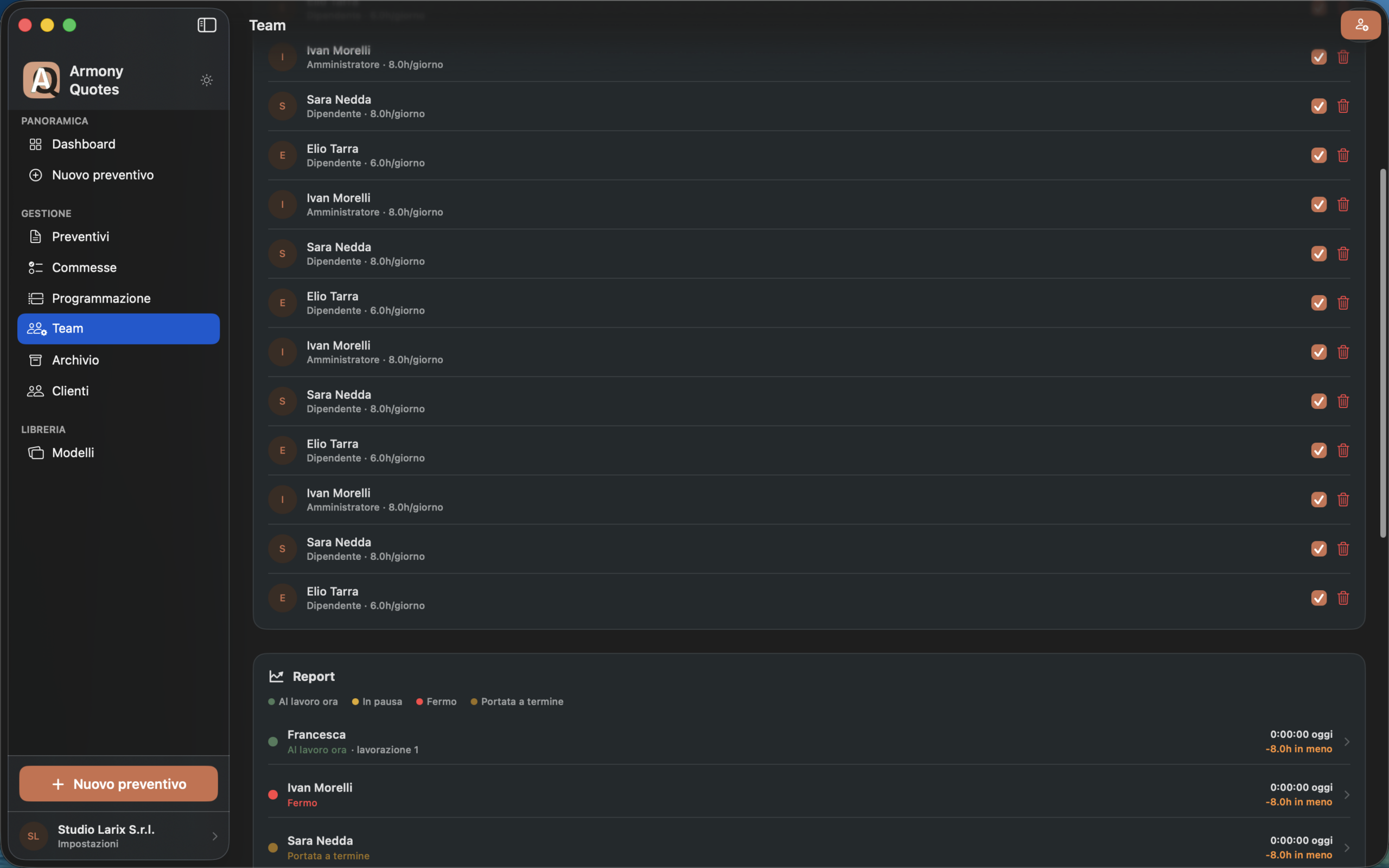
Task: Open Studio Larix S.r.l. settings chevron
Action: [x=215, y=836]
